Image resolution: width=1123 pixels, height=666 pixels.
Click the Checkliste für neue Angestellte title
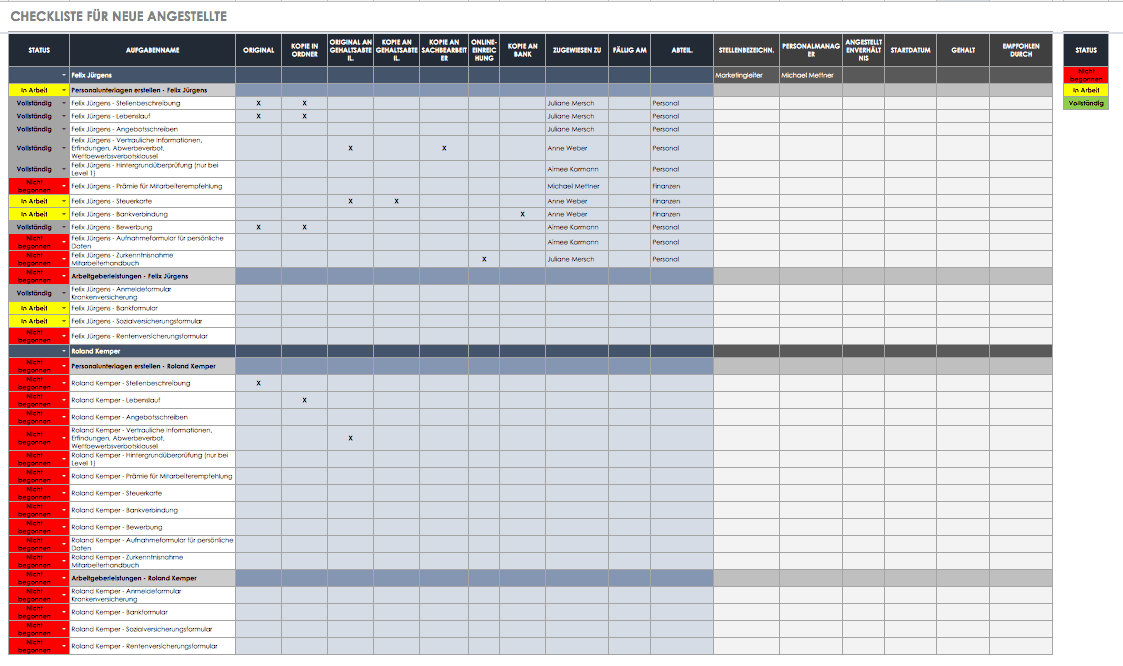pos(118,16)
